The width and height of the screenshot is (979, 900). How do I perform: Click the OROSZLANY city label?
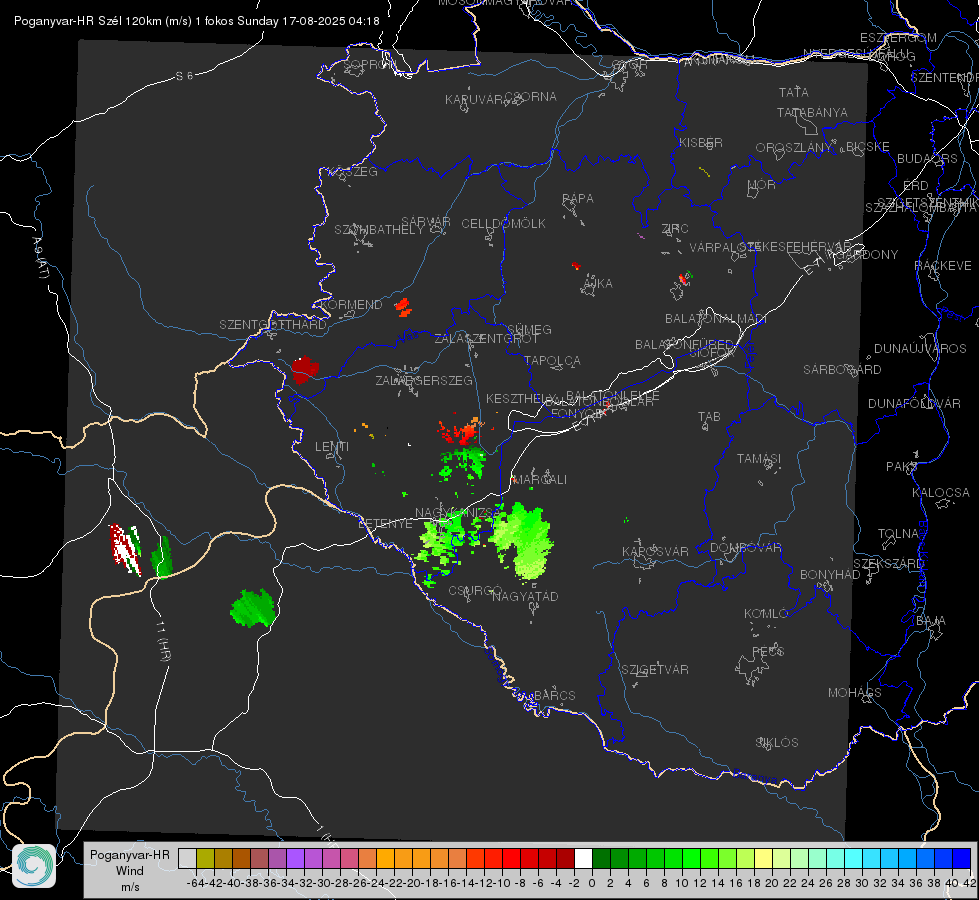794,147
